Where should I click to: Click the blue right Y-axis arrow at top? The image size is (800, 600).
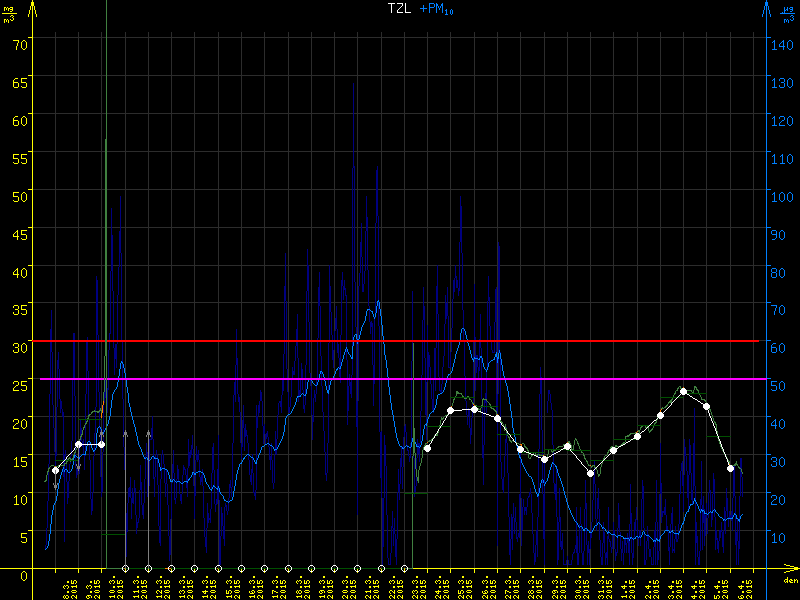point(766,10)
